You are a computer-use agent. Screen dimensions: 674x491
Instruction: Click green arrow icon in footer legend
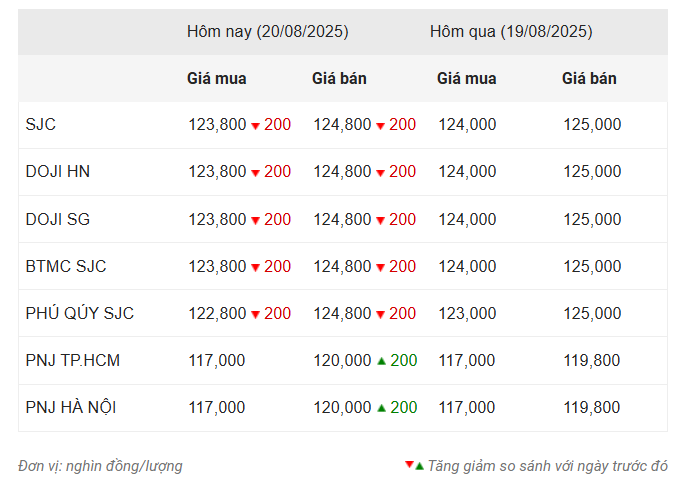point(419,466)
